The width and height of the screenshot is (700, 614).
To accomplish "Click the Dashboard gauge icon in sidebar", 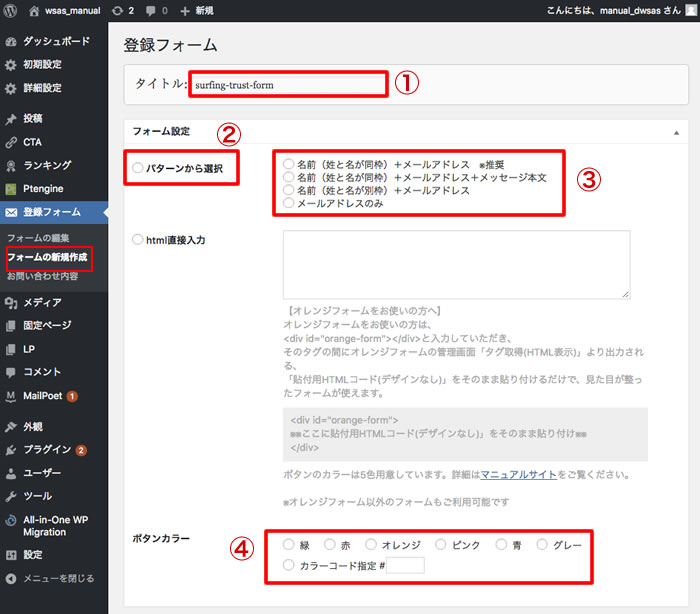I will pos(11,42).
